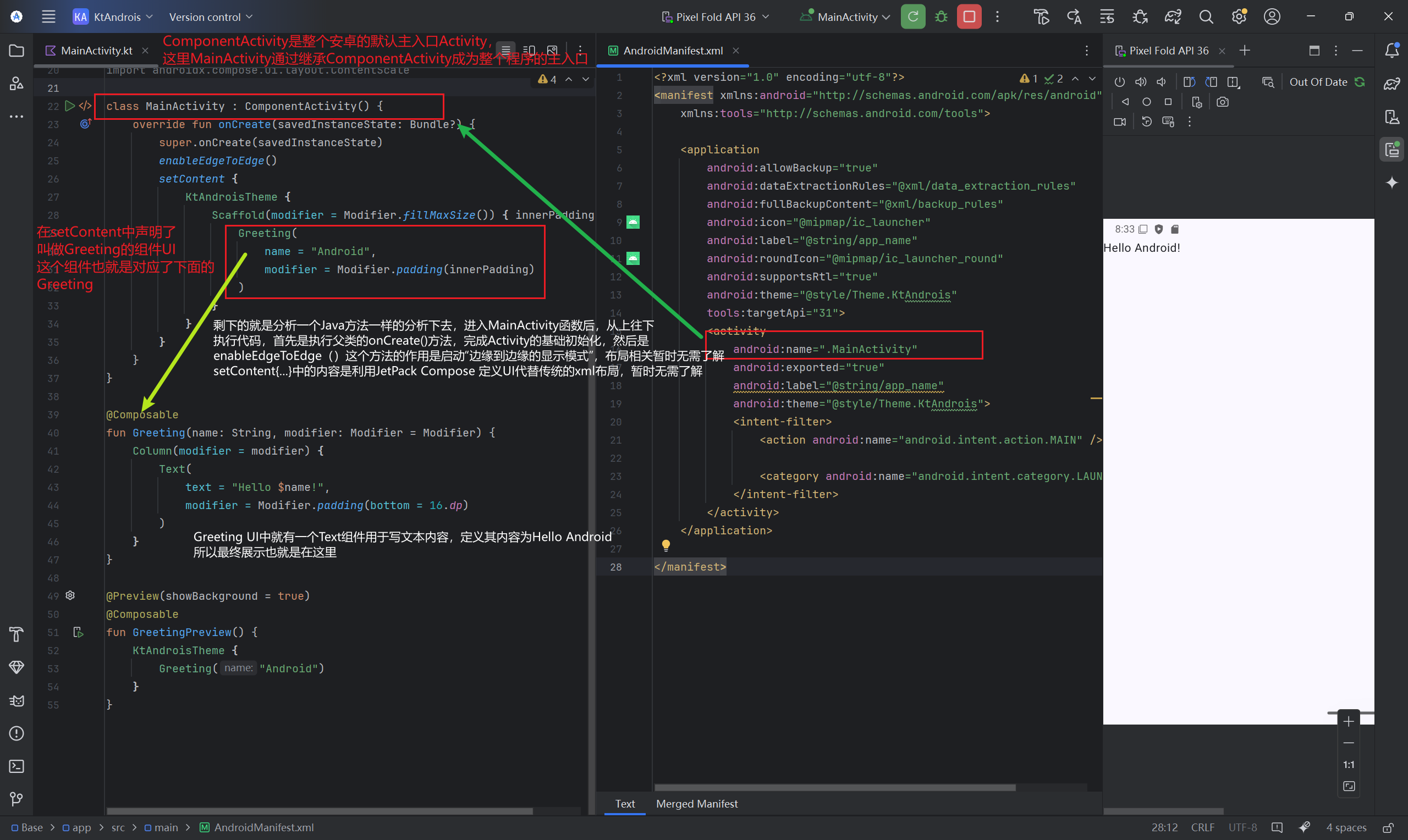The image size is (1408, 840).
Task: Click the build hammer-run icon in top toolbar
Action: (1041, 17)
